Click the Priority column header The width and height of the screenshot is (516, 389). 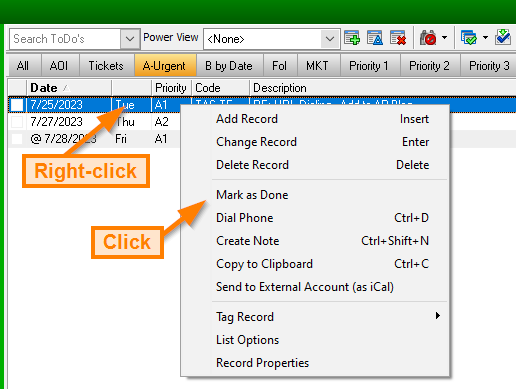coord(171,88)
